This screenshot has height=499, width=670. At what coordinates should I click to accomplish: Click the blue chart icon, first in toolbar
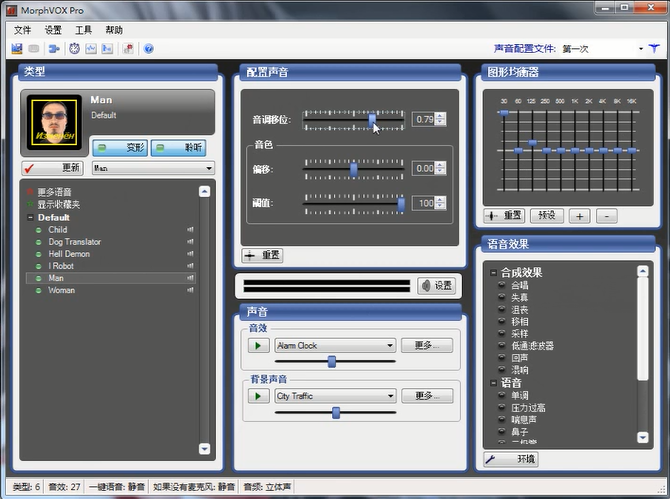click(17, 49)
